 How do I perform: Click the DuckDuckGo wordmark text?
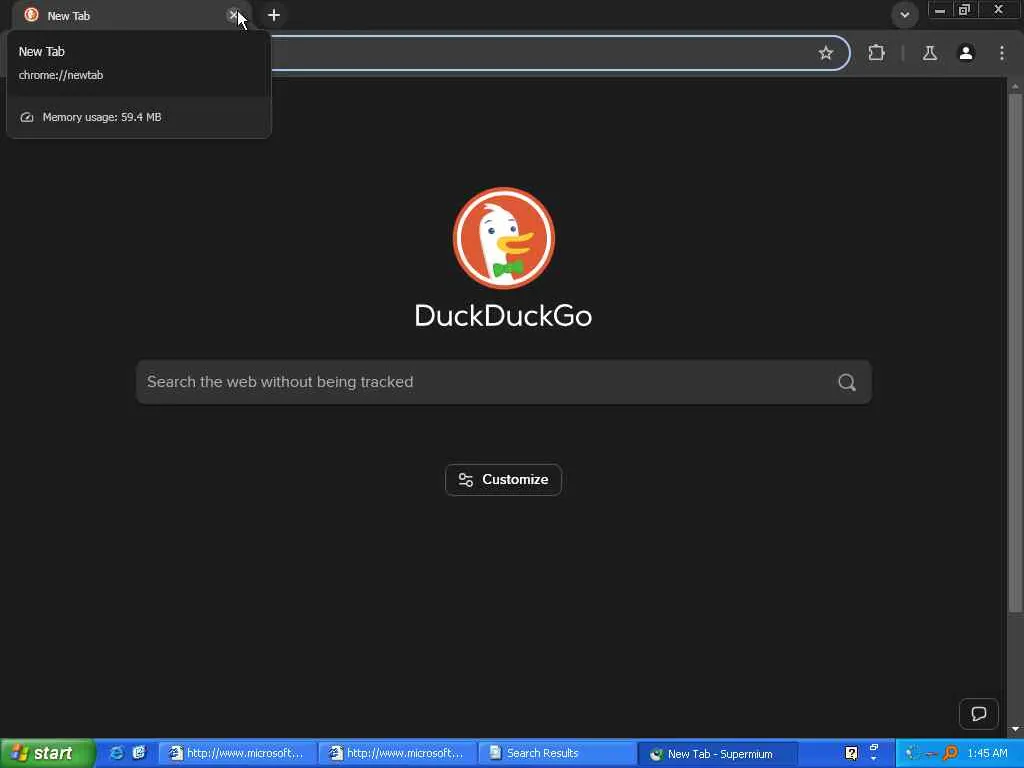[504, 316]
